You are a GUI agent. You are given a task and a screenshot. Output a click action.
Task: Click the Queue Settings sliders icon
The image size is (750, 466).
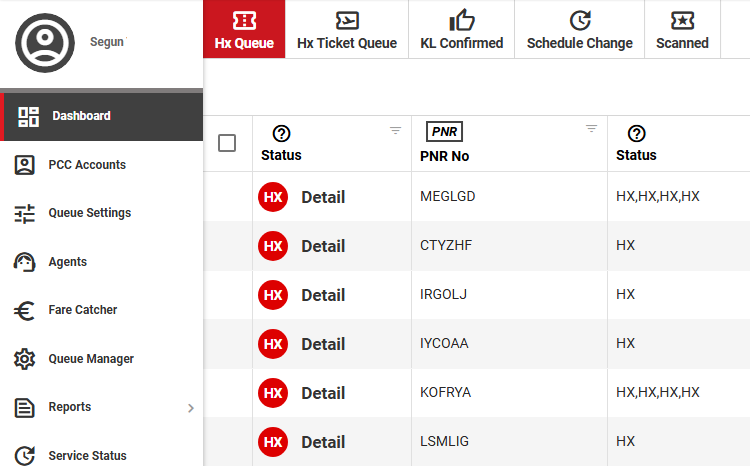point(24,213)
